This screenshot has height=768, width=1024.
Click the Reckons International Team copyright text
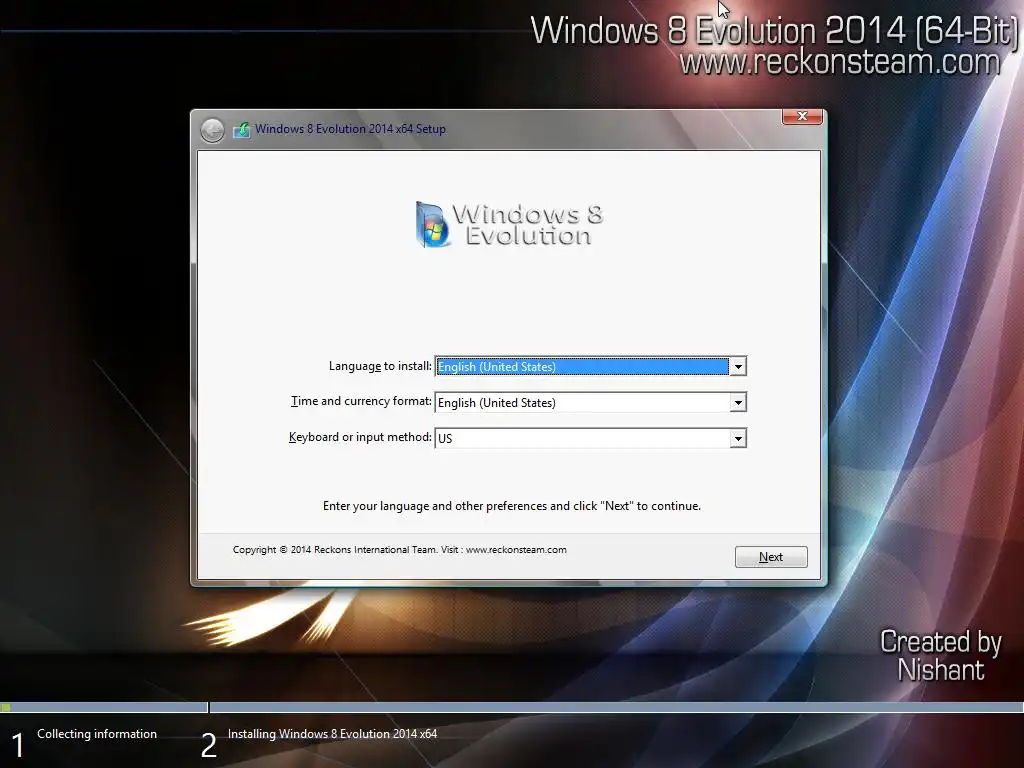pos(400,550)
